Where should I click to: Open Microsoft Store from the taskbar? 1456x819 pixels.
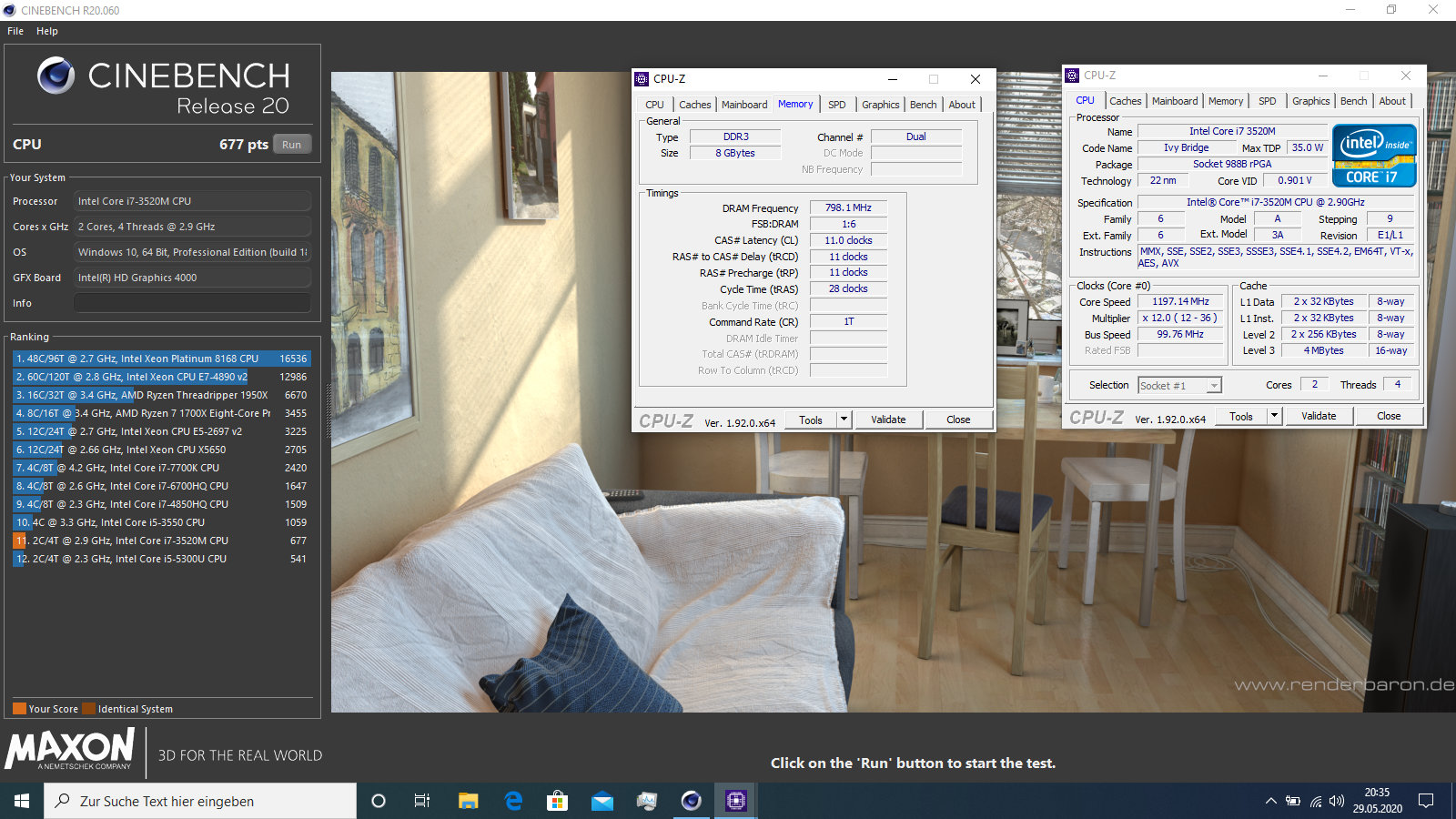(x=557, y=801)
